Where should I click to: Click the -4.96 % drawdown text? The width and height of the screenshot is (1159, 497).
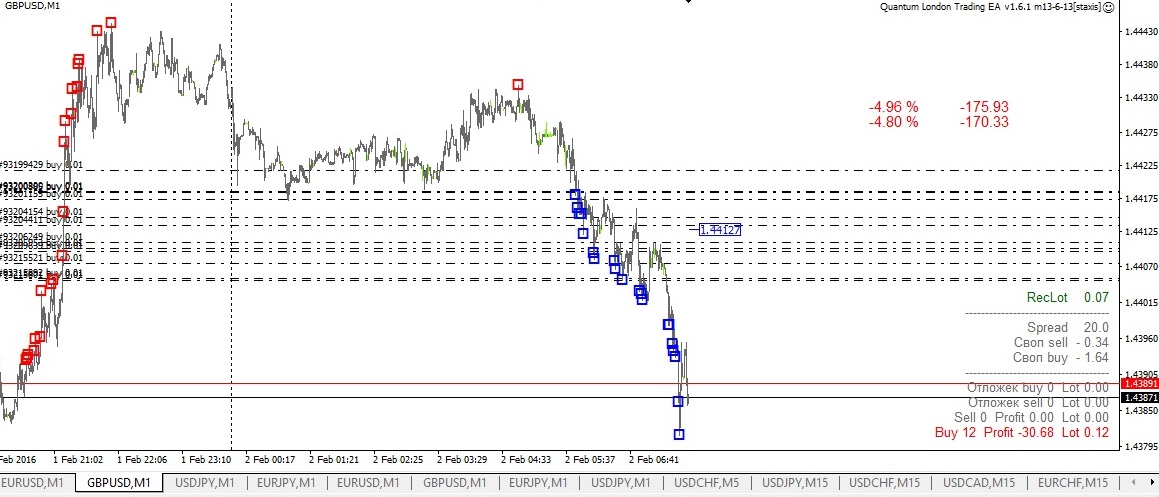point(893,108)
